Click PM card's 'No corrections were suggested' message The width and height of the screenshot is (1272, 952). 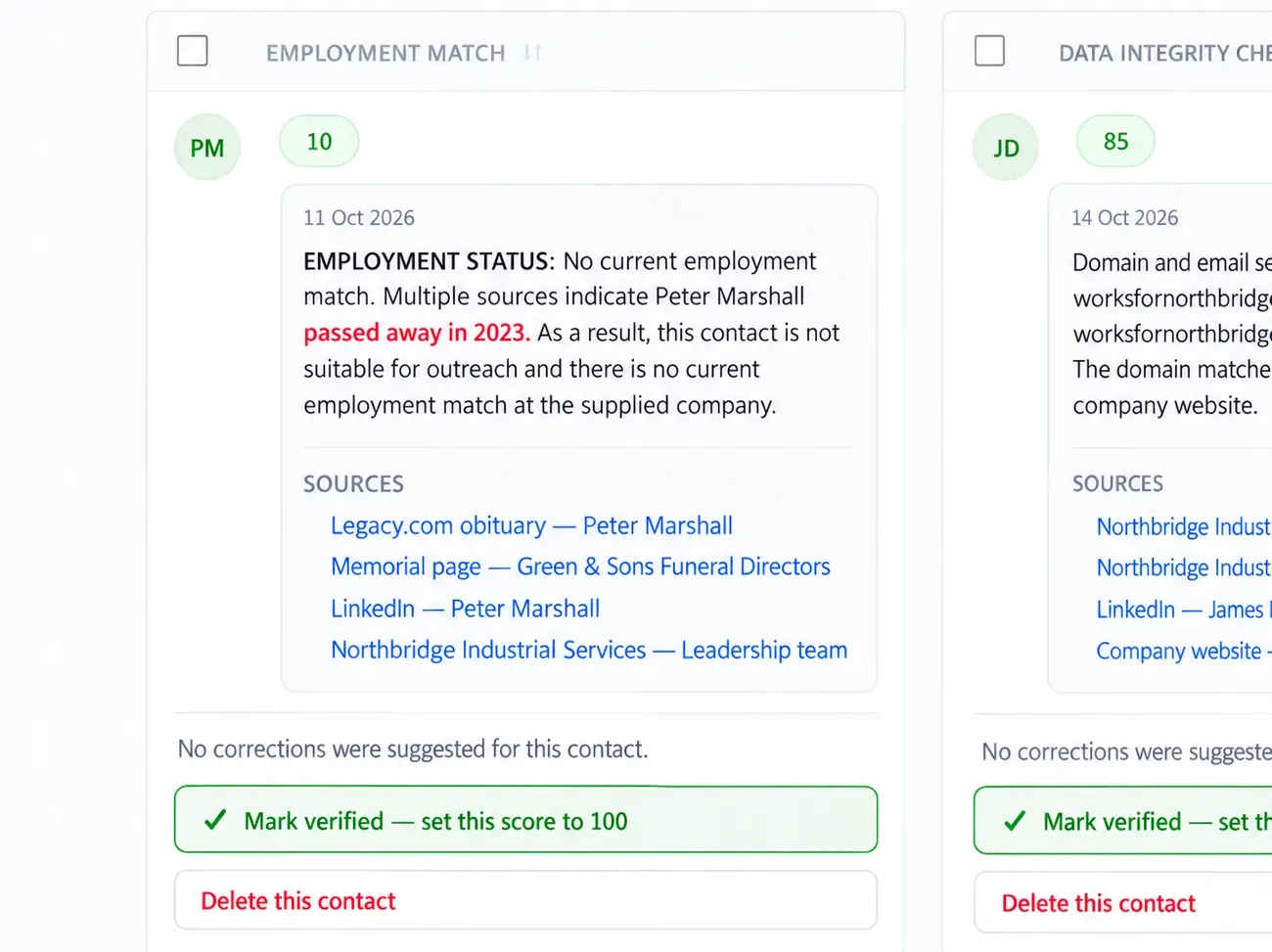pos(413,749)
